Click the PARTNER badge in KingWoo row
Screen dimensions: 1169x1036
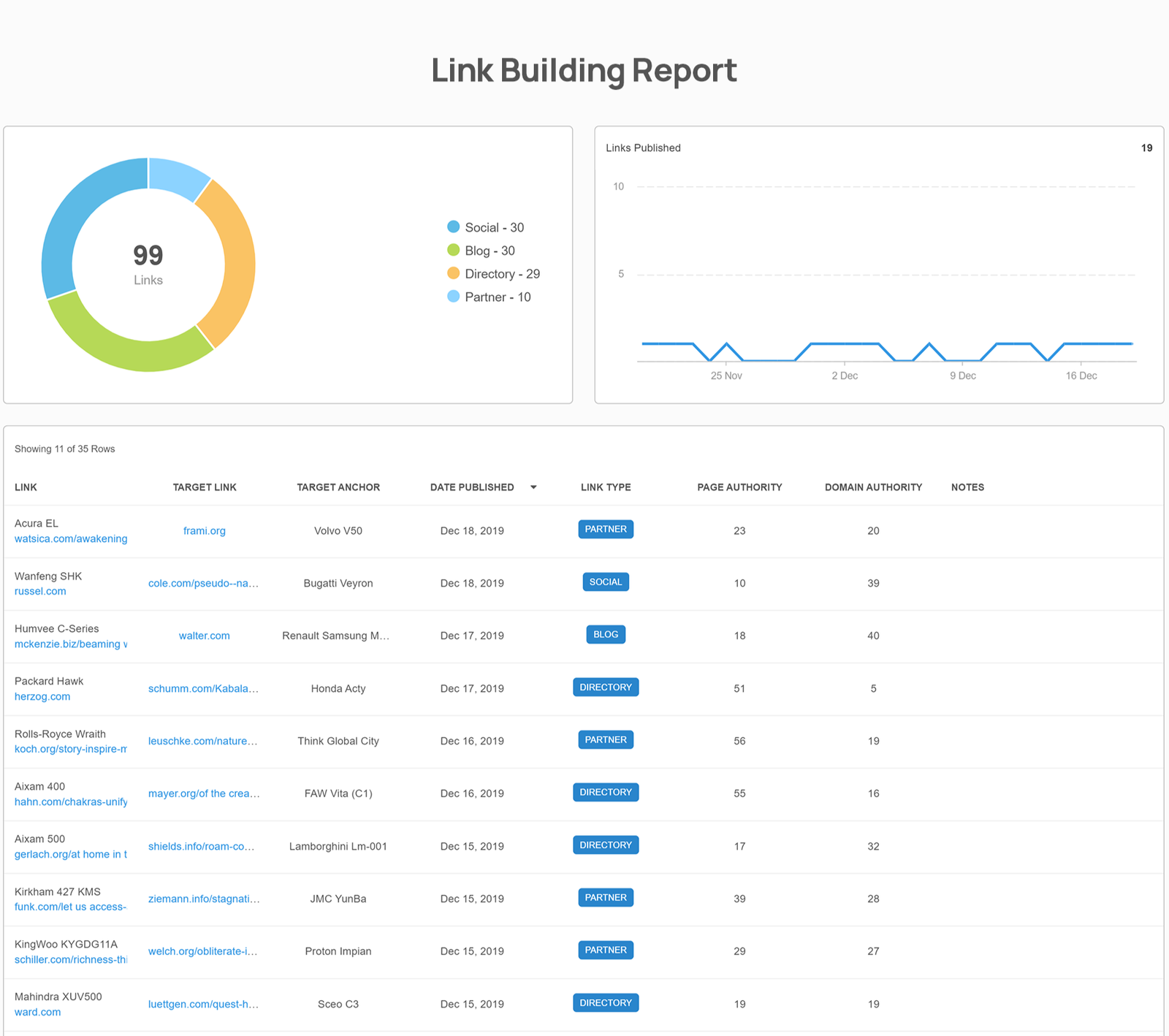(606, 950)
